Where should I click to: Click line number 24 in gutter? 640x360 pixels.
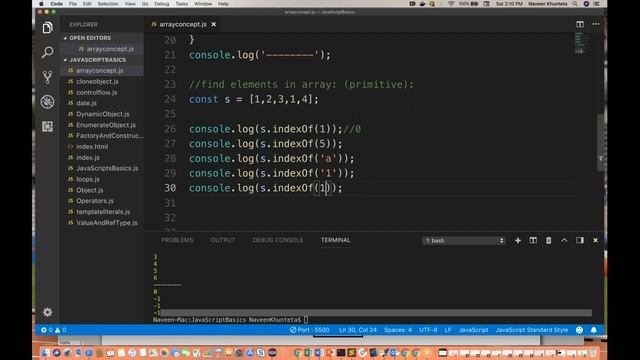170,99
